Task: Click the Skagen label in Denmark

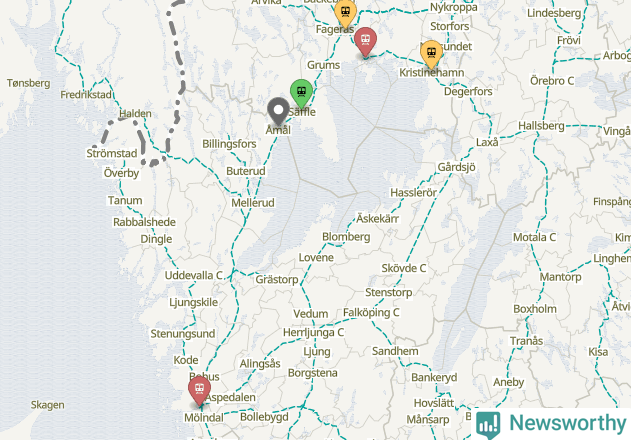Action: [x=47, y=405]
